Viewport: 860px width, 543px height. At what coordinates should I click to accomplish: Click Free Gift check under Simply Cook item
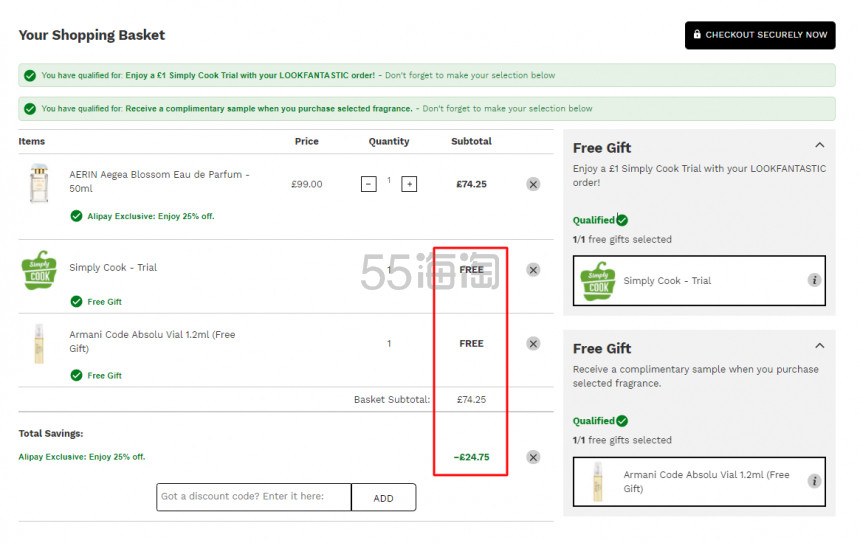76,302
